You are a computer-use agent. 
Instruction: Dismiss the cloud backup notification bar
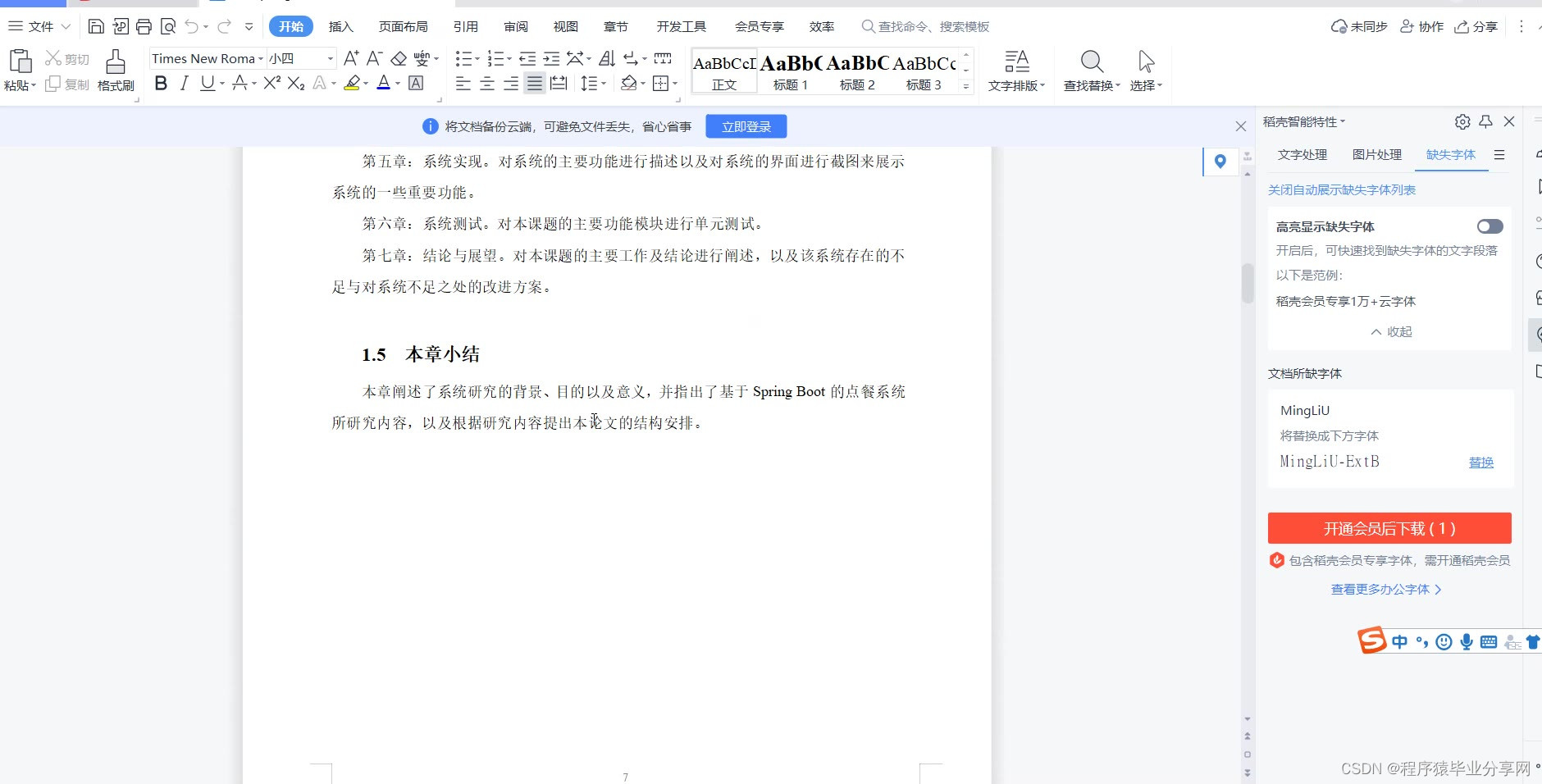[x=1240, y=126]
